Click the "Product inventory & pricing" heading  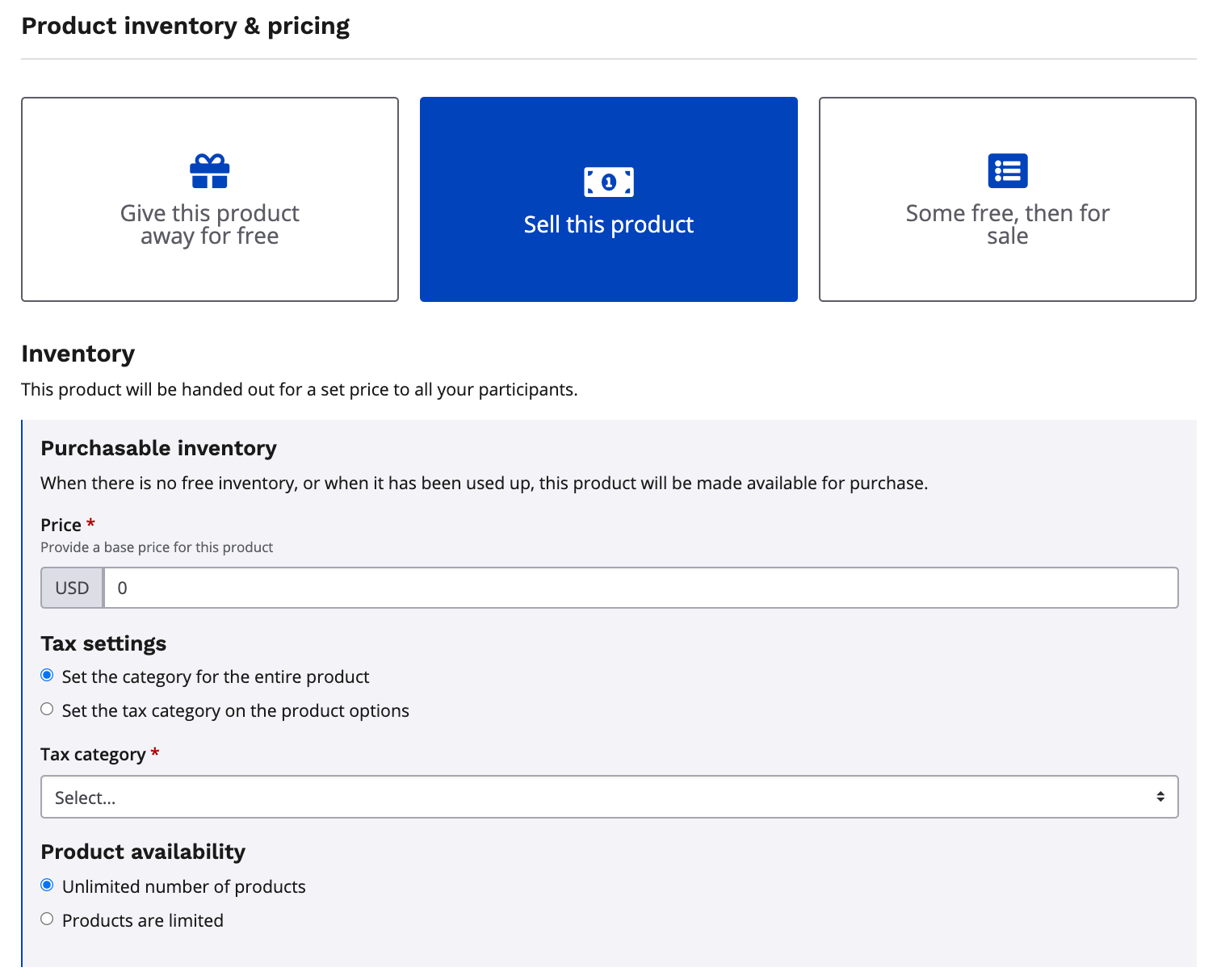point(185,26)
